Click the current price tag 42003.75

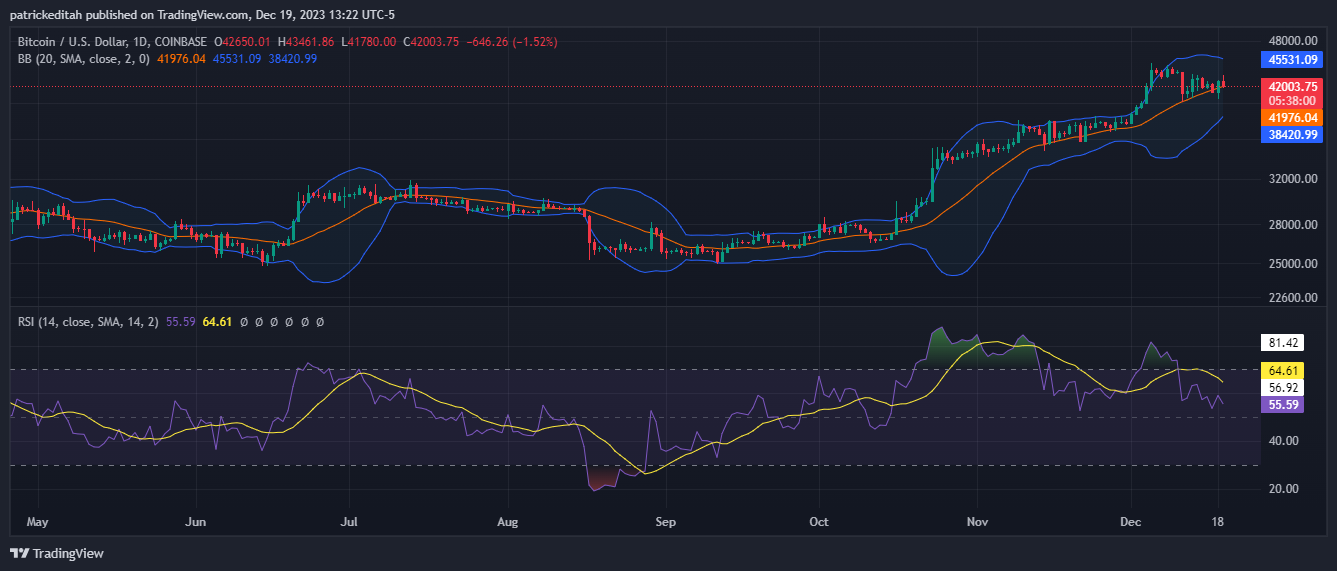point(1294,86)
